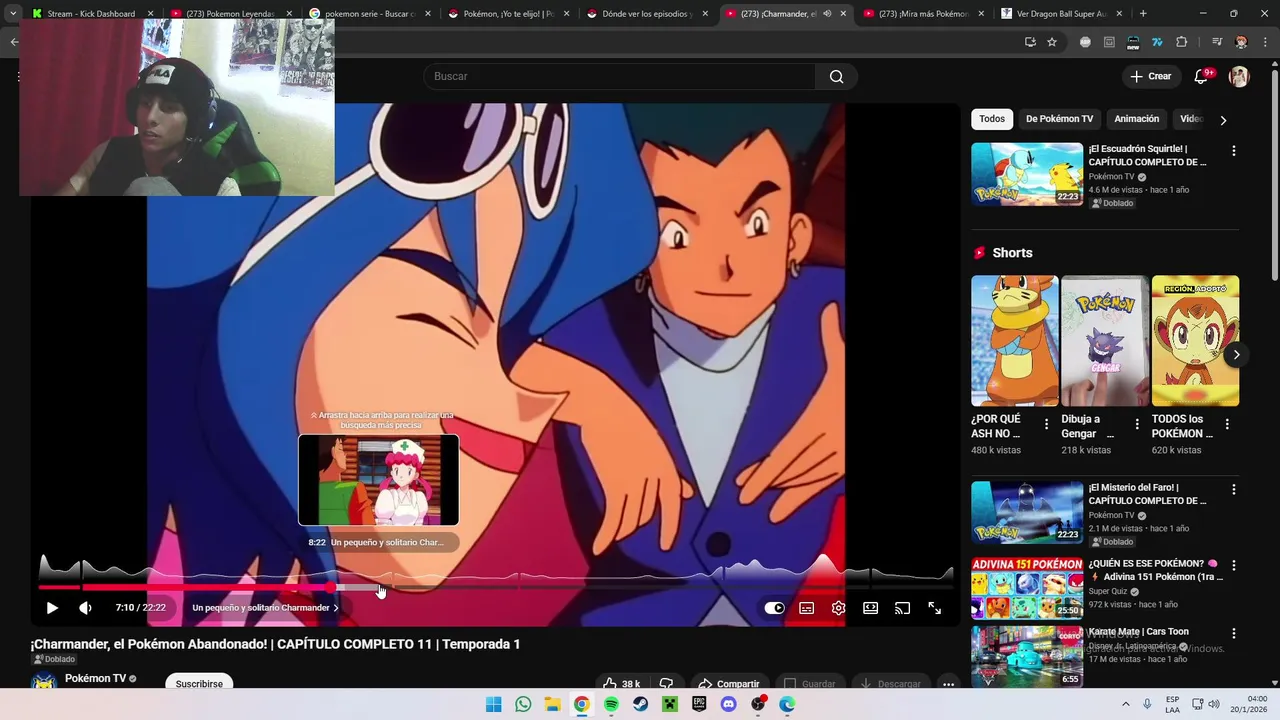Select the Todos filter chip

pos(992,119)
